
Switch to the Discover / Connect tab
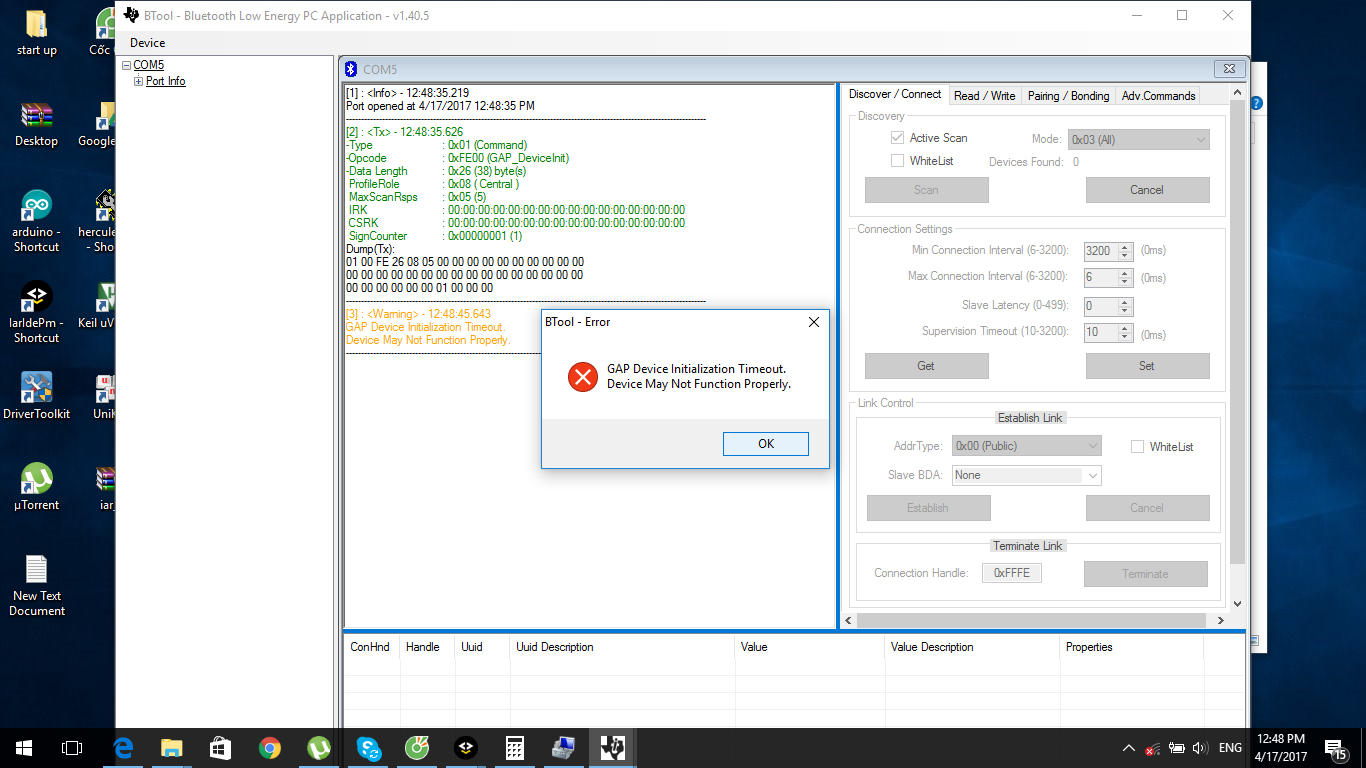(x=895, y=94)
